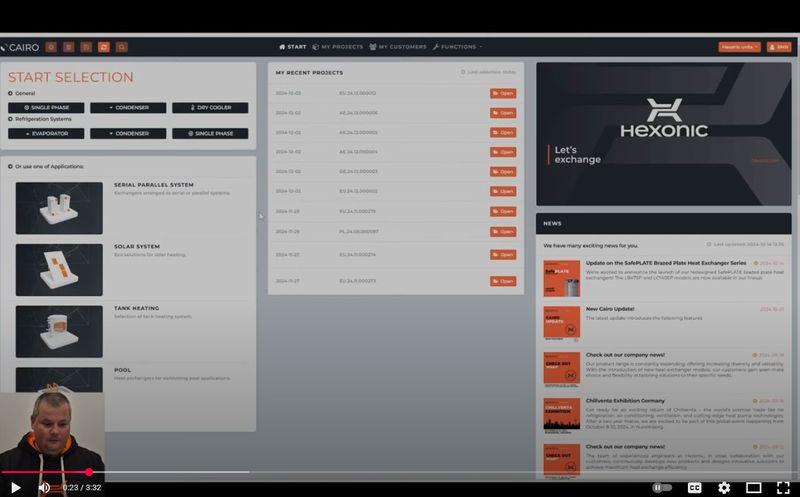Open the Chillventa Exhibition news thumbnail
This screenshot has width=800, height=497.
pos(562,415)
